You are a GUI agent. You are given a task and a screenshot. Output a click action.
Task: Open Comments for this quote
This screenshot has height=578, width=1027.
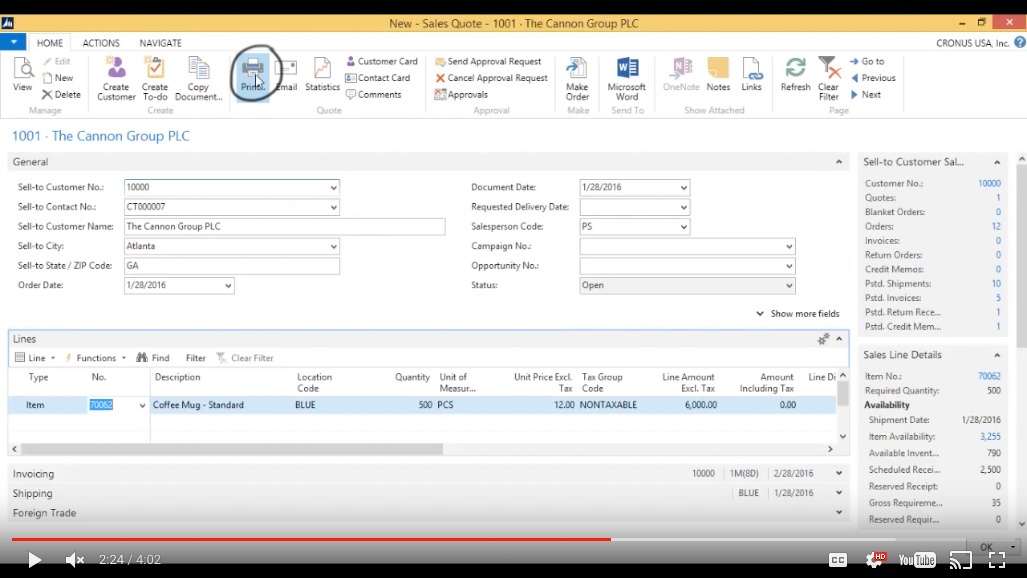pos(373,94)
